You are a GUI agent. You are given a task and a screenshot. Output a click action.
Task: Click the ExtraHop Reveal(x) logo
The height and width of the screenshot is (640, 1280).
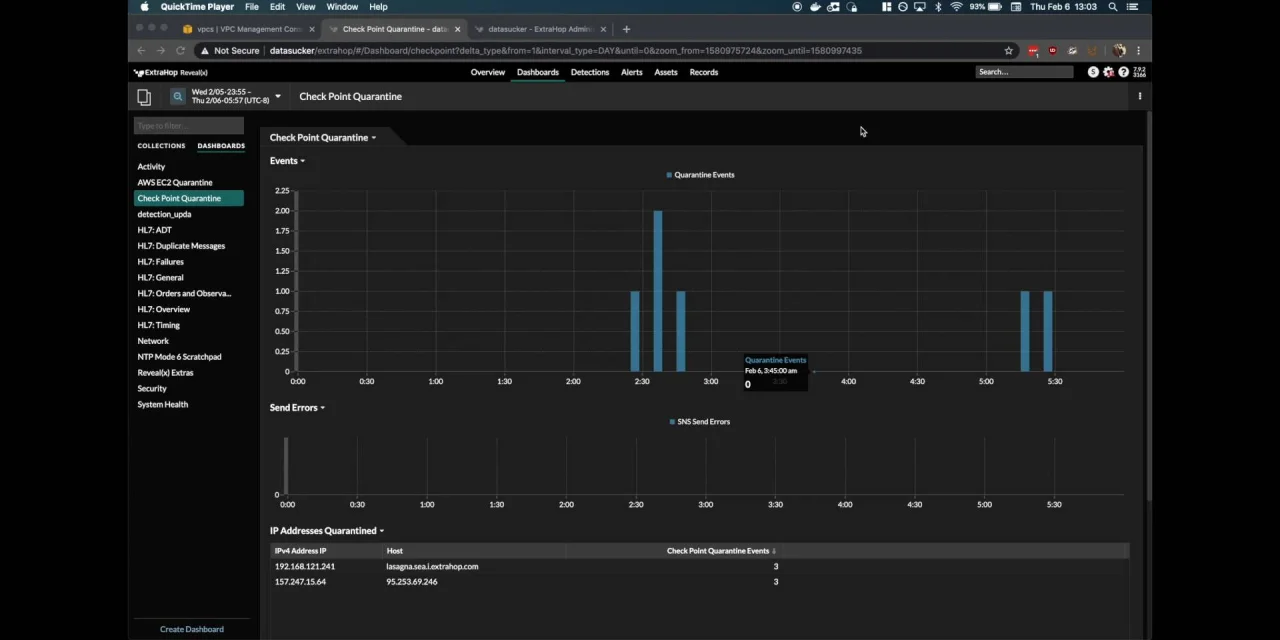171,72
